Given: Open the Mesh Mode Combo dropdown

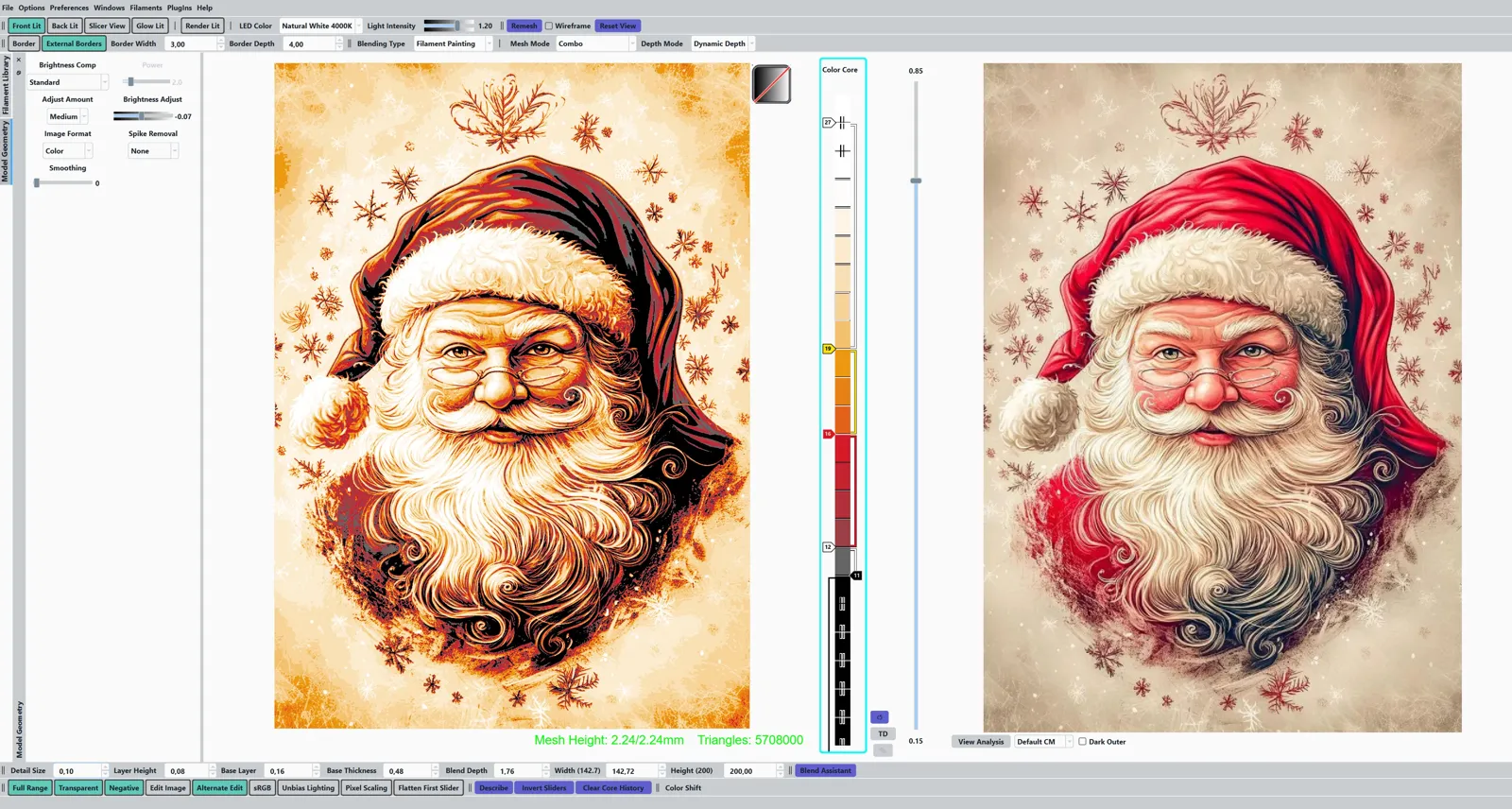Looking at the screenshot, I should 595,43.
